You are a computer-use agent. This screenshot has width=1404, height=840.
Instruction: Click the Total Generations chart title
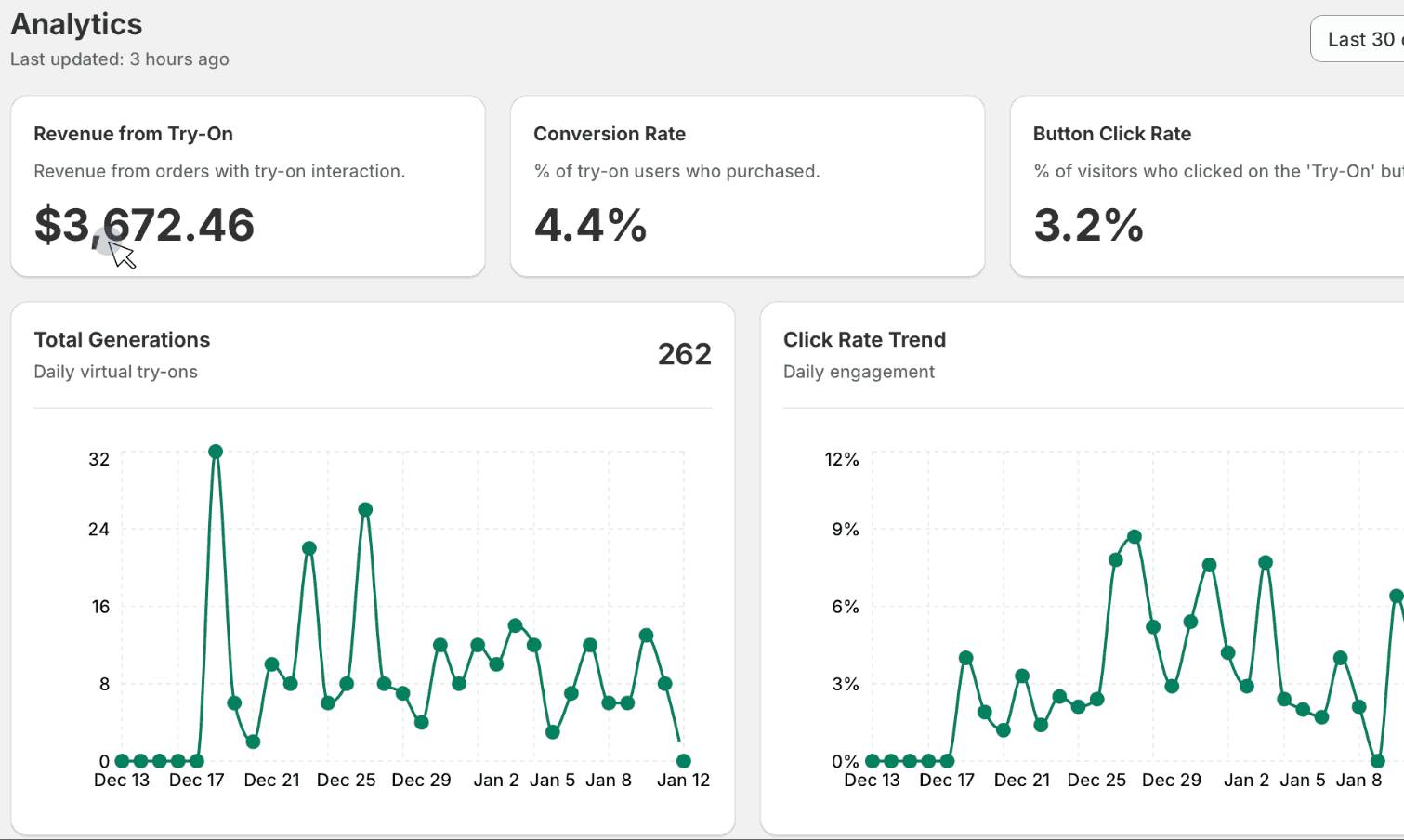122,339
